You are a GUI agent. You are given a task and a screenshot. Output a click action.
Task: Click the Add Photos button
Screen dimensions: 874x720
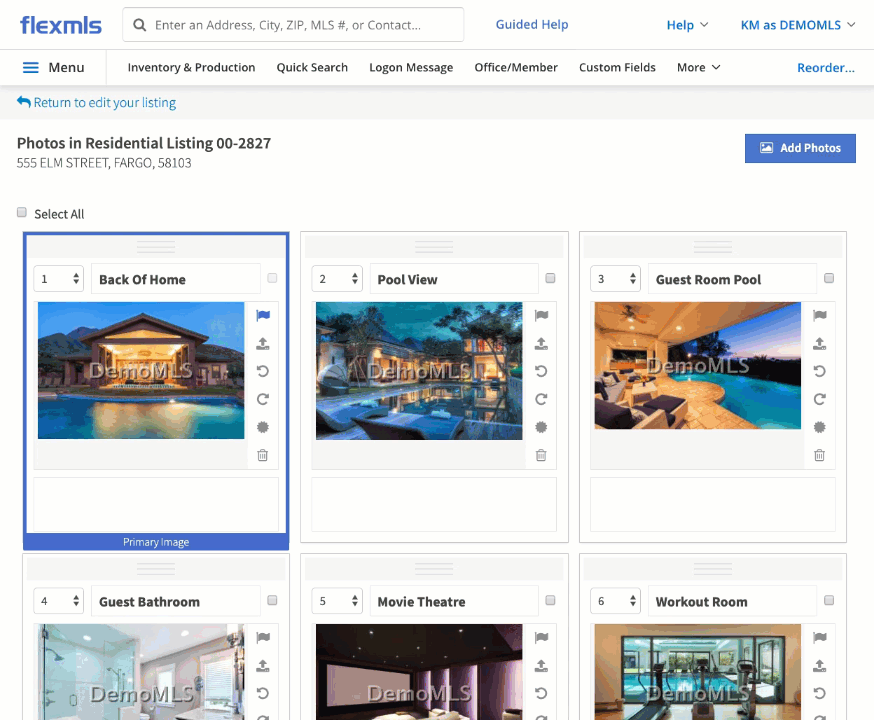pos(800,148)
